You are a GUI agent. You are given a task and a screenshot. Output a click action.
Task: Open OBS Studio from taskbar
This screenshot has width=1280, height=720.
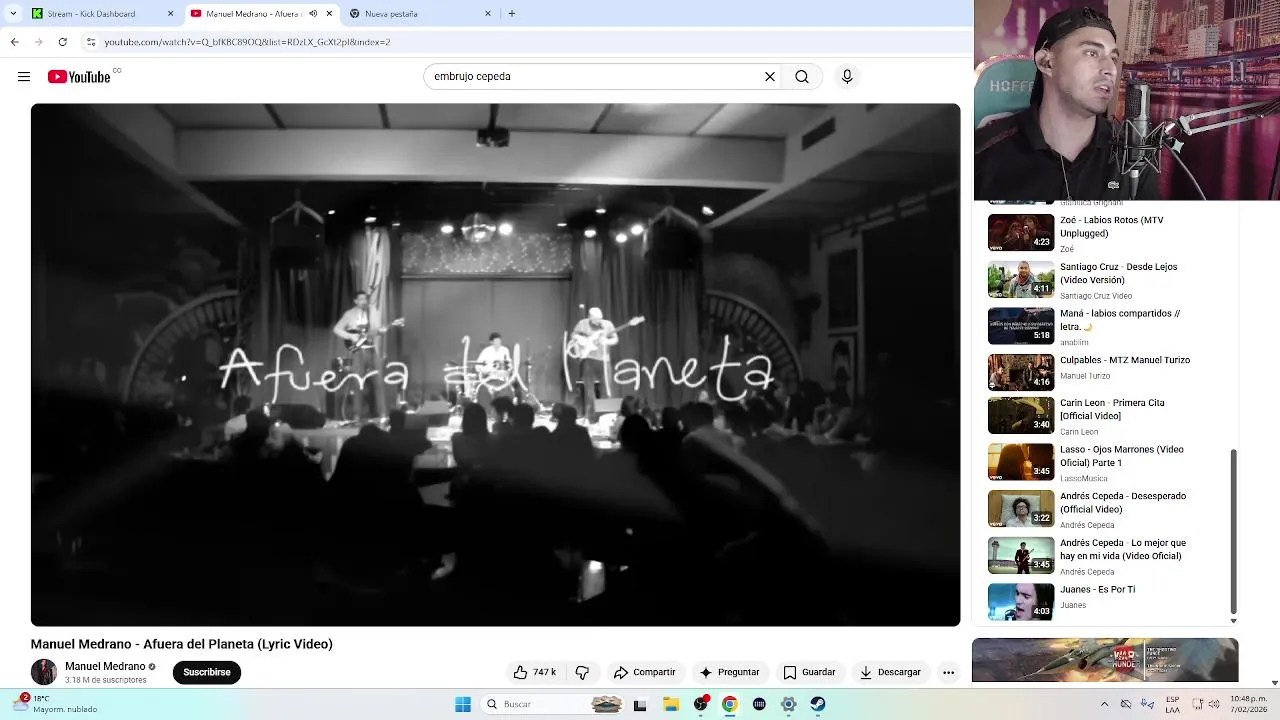(x=701, y=704)
